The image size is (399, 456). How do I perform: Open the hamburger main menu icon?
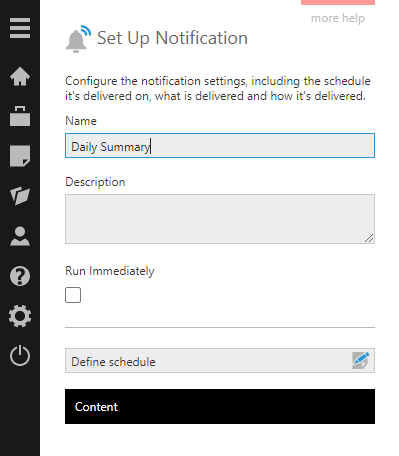point(20,28)
